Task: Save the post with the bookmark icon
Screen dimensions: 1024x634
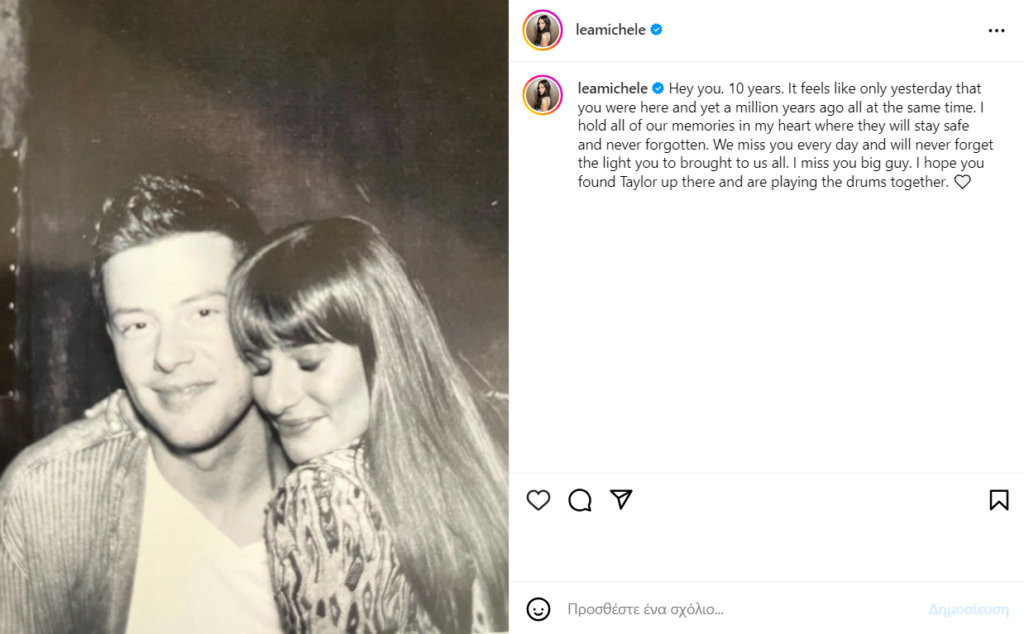Action: [x=998, y=500]
